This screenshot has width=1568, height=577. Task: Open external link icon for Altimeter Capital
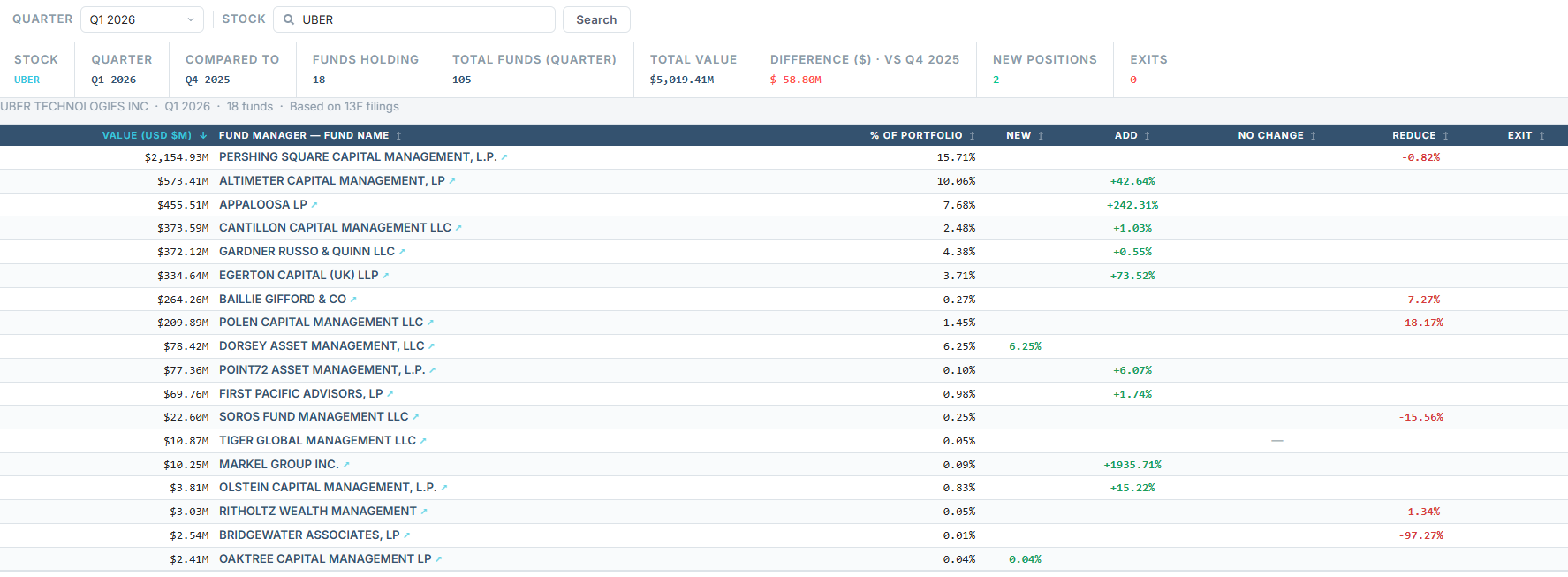point(452,181)
